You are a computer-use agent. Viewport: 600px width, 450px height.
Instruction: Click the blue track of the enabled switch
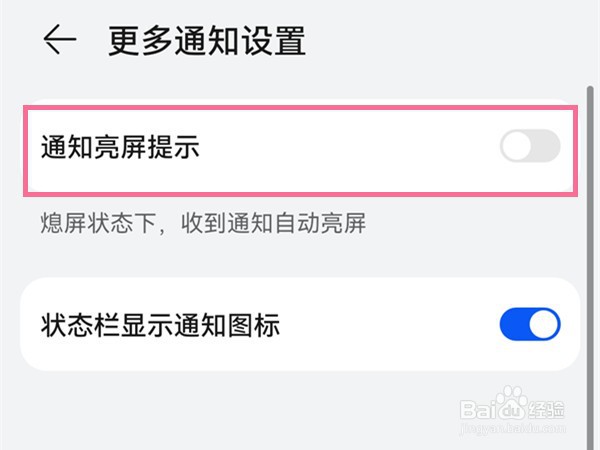[512, 325]
